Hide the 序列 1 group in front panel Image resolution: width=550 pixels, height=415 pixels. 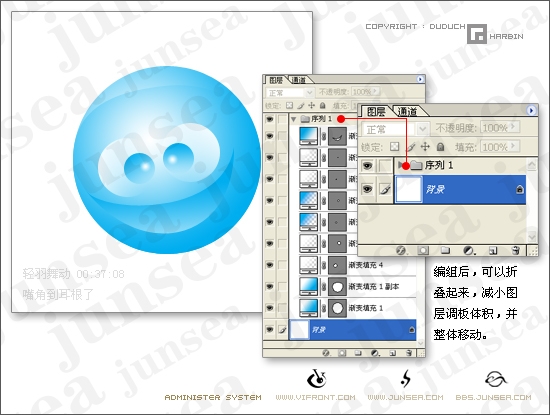tap(367, 165)
